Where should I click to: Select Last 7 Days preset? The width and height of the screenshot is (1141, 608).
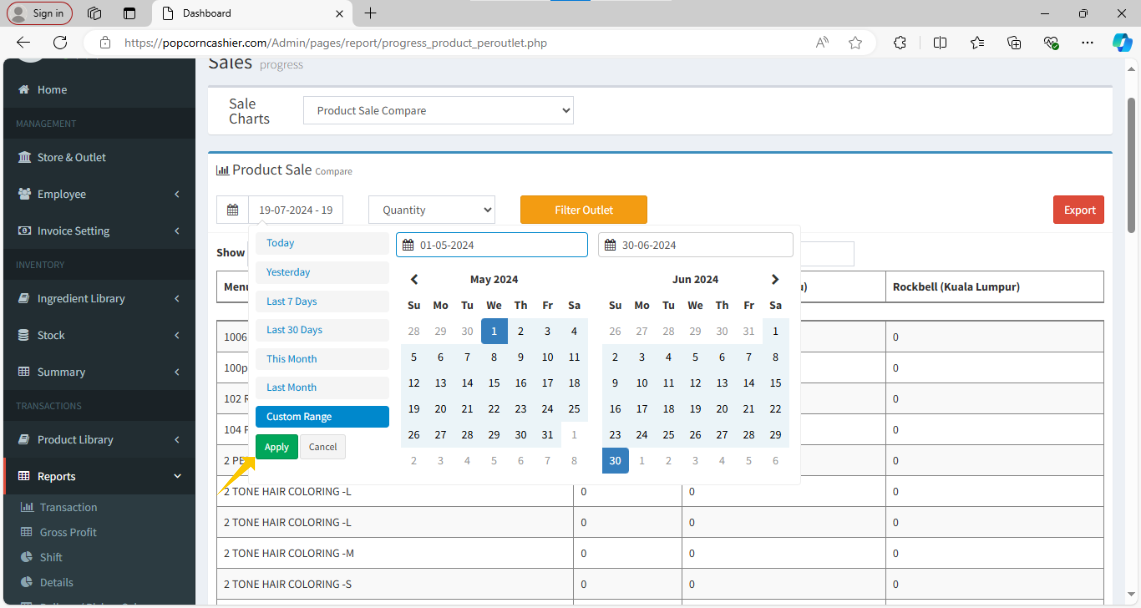pyautogui.click(x=322, y=301)
